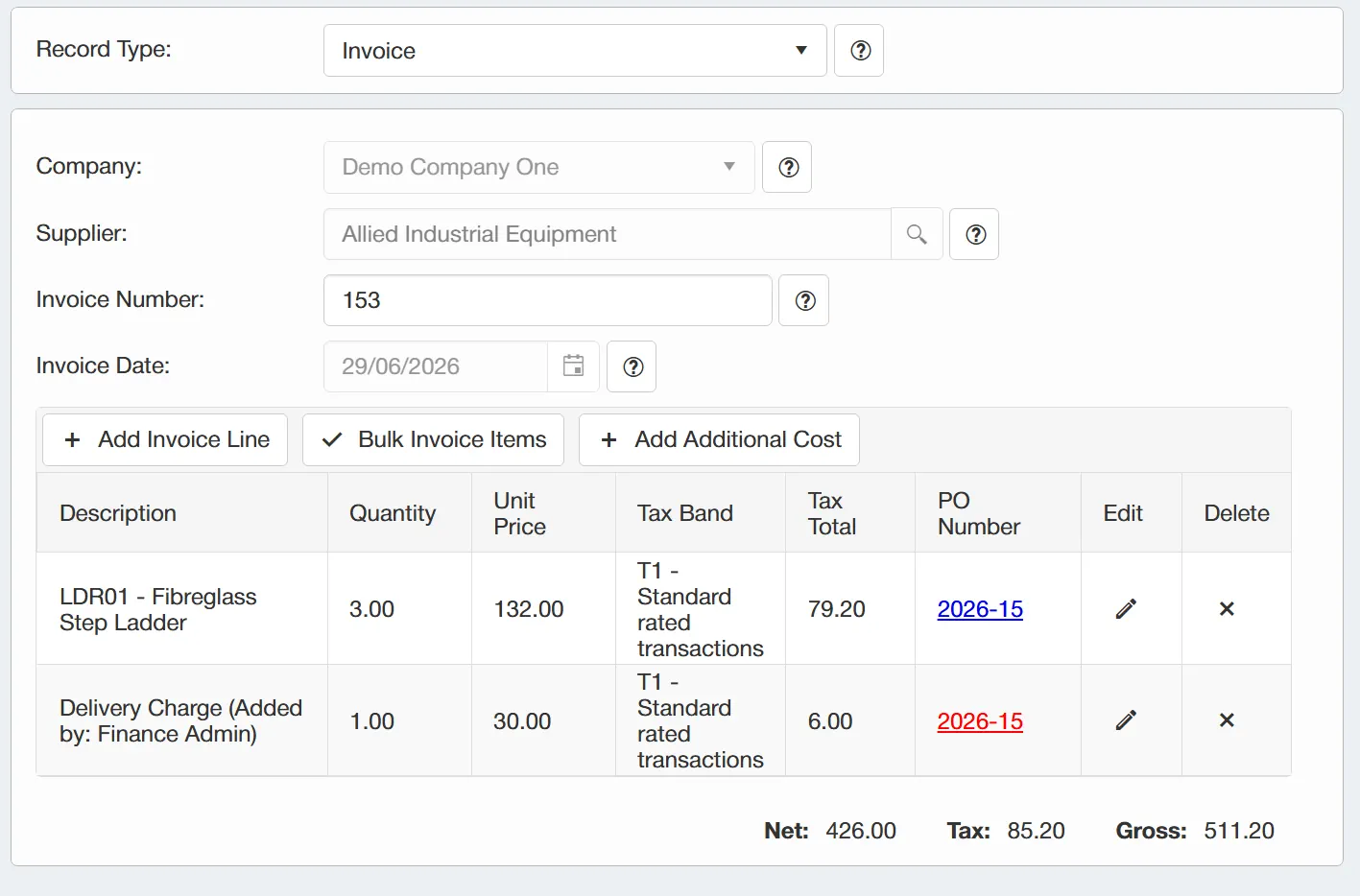The width and height of the screenshot is (1360, 896).
Task: Click Add Additional Cost button
Action: (x=719, y=440)
